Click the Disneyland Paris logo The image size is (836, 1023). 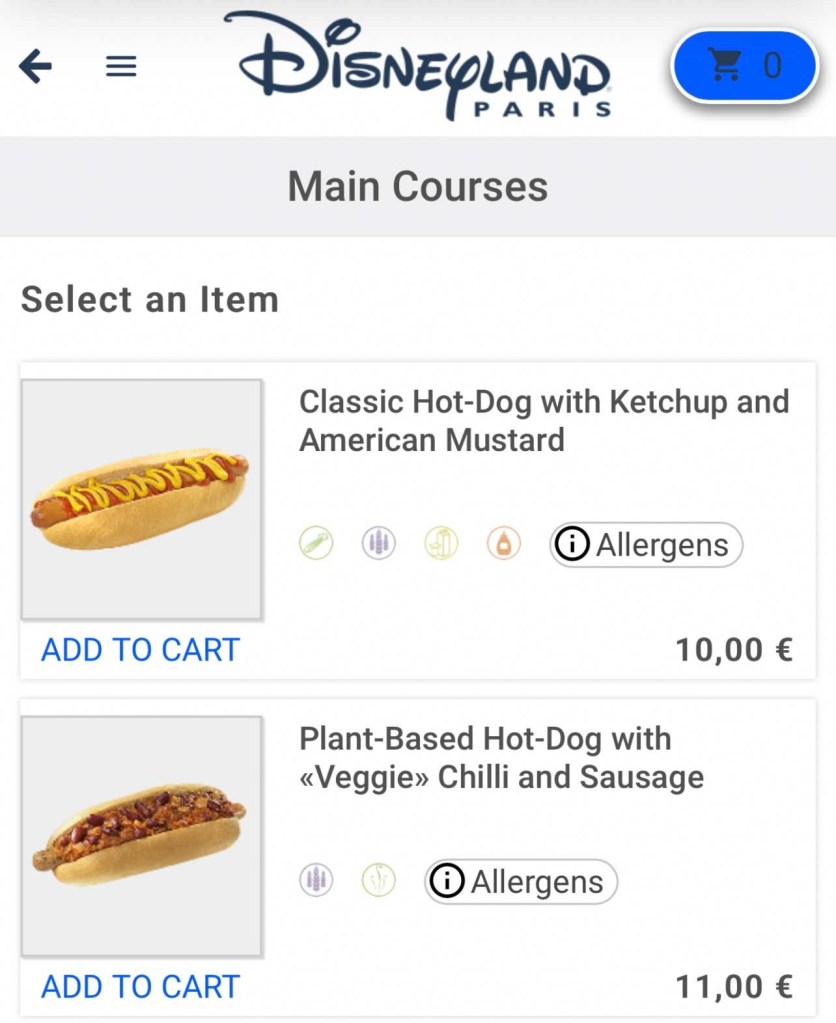[420, 66]
